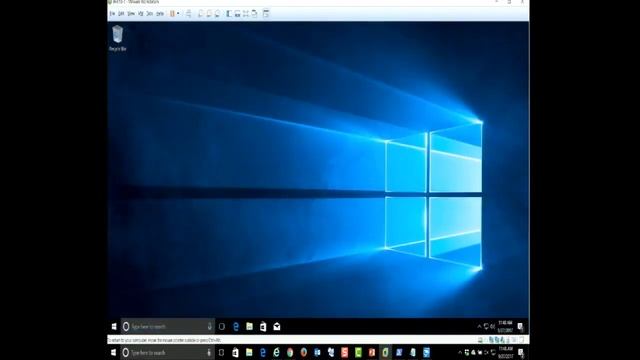The image size is (640, 360).
Task: Launch Firefox from the host taskbar
Action: (x=304, y=353)
